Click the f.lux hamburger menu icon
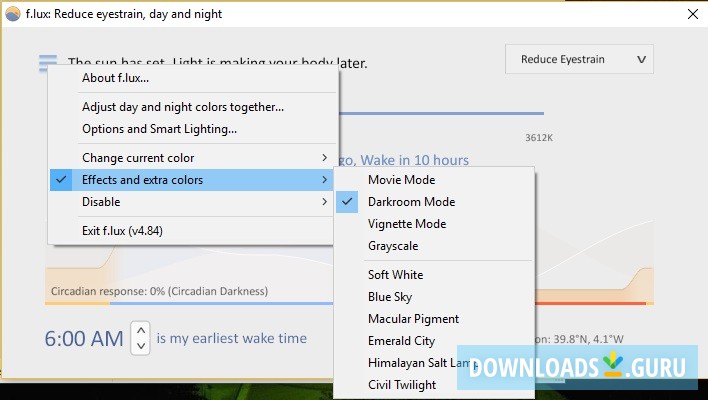This screenshot has width=708, height=400. click(48, 63)
